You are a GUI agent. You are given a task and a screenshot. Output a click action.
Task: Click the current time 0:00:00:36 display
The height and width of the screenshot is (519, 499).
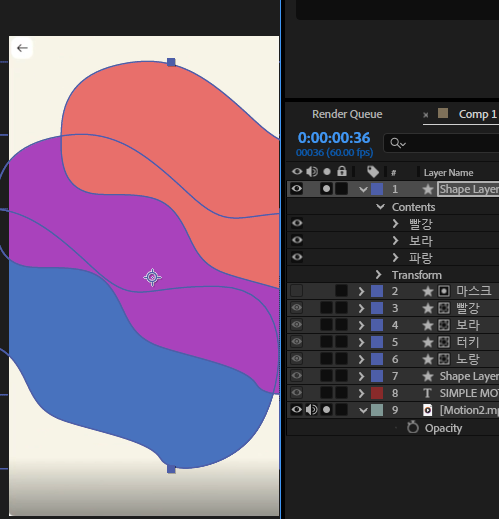tap(334, 138)
